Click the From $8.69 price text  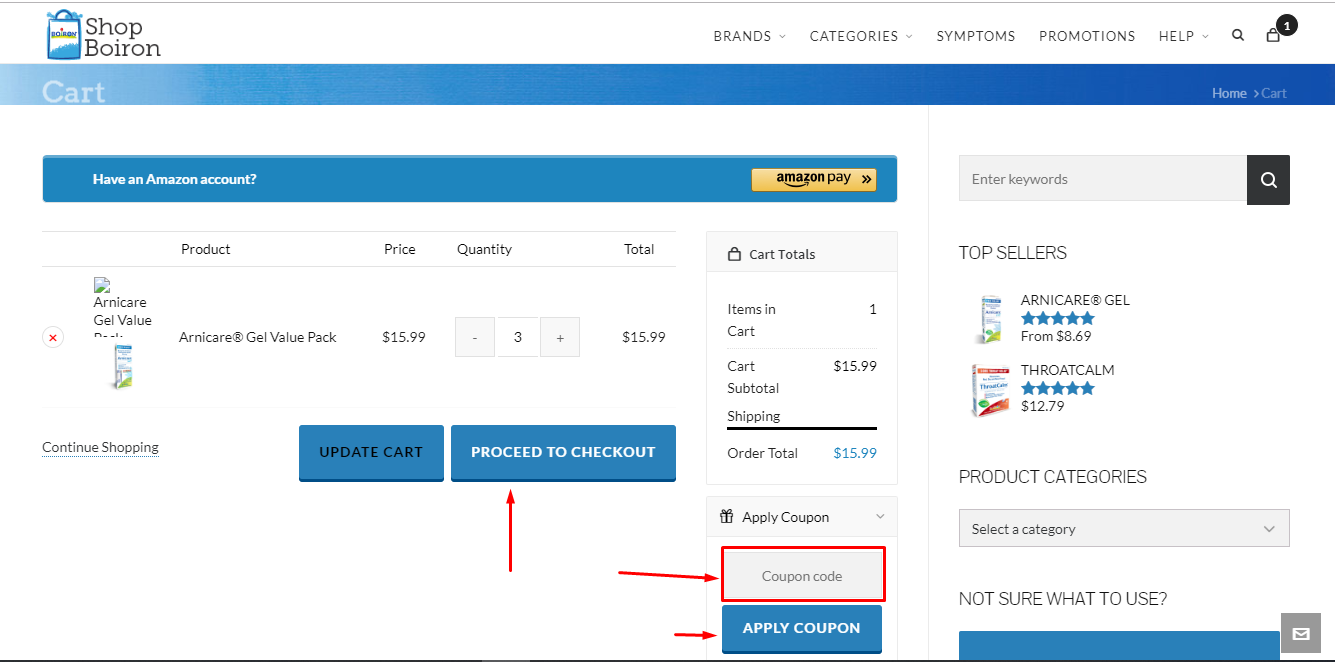tap(1056, 336)
